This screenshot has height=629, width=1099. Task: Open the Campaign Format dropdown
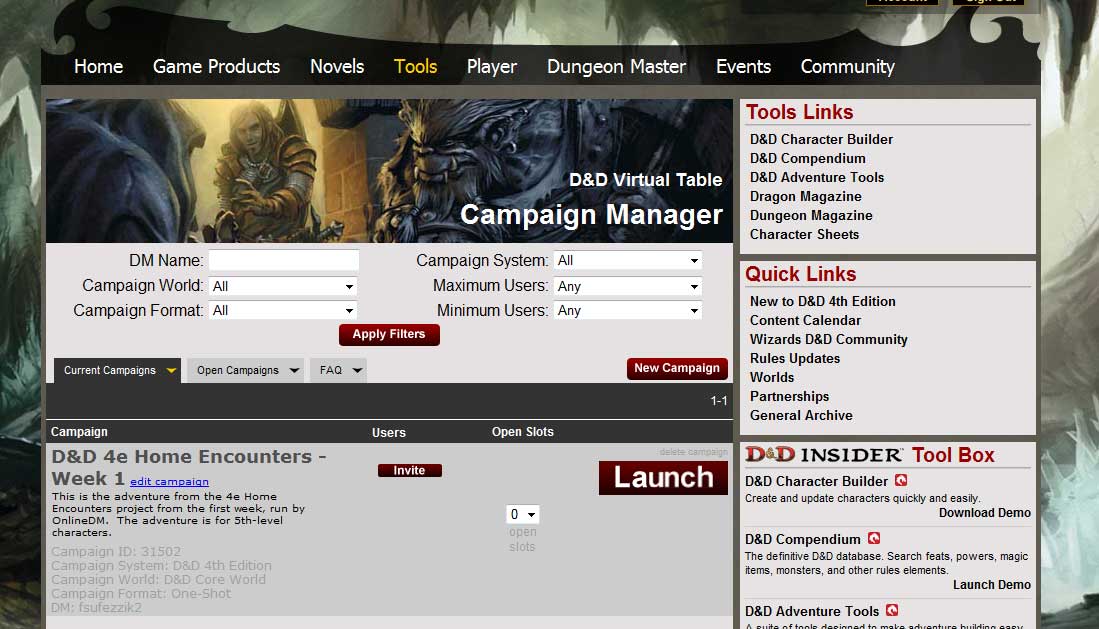point(283,310)
